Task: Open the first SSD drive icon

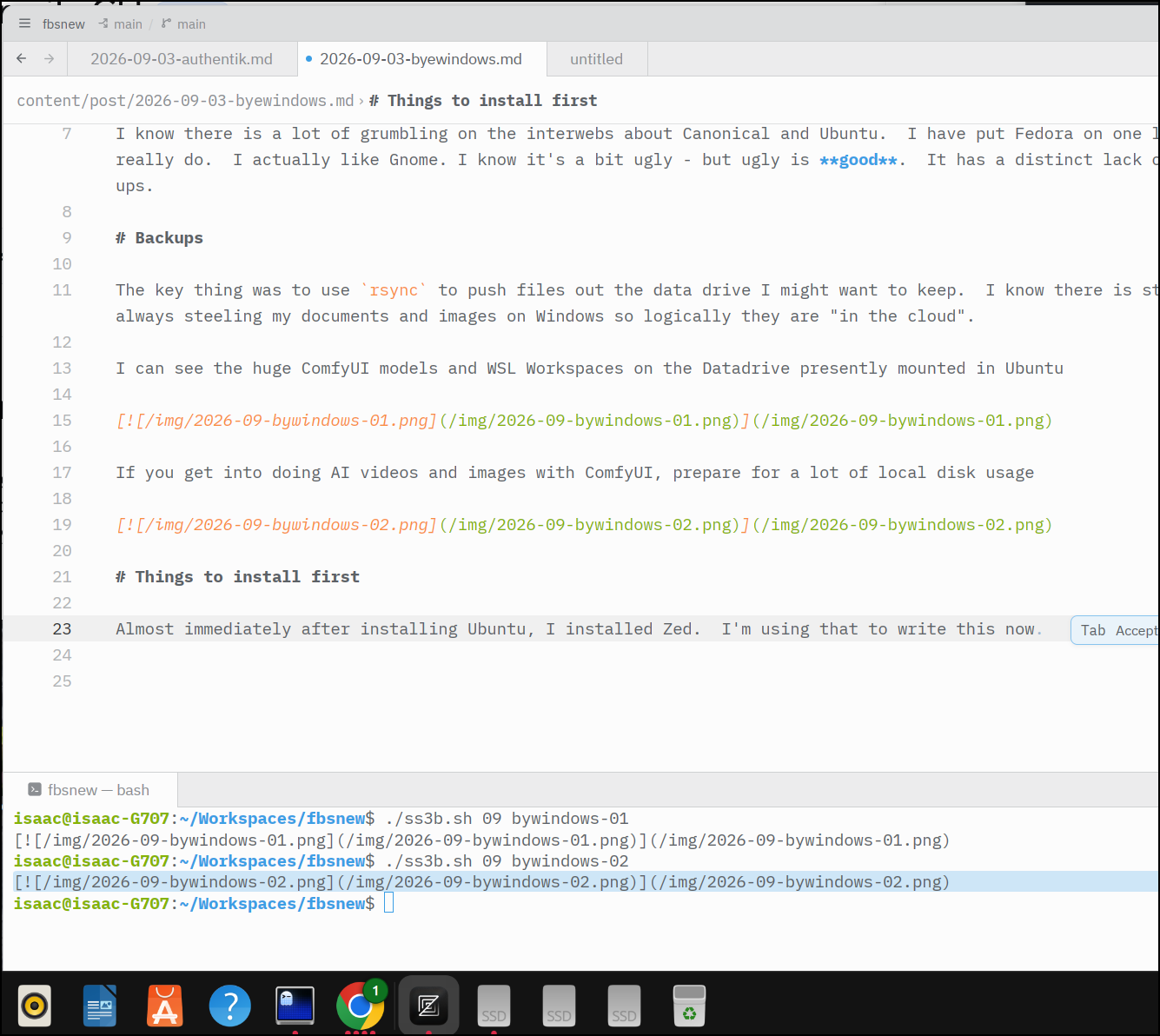Action: [494, 1006]
